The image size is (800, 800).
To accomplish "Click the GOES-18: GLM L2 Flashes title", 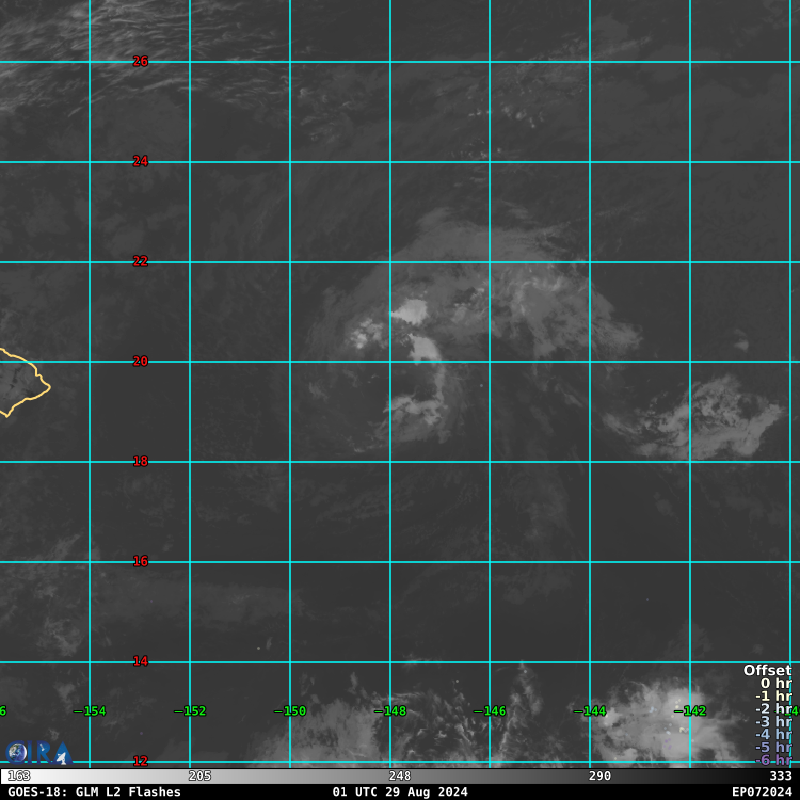I will coord(95,792).
